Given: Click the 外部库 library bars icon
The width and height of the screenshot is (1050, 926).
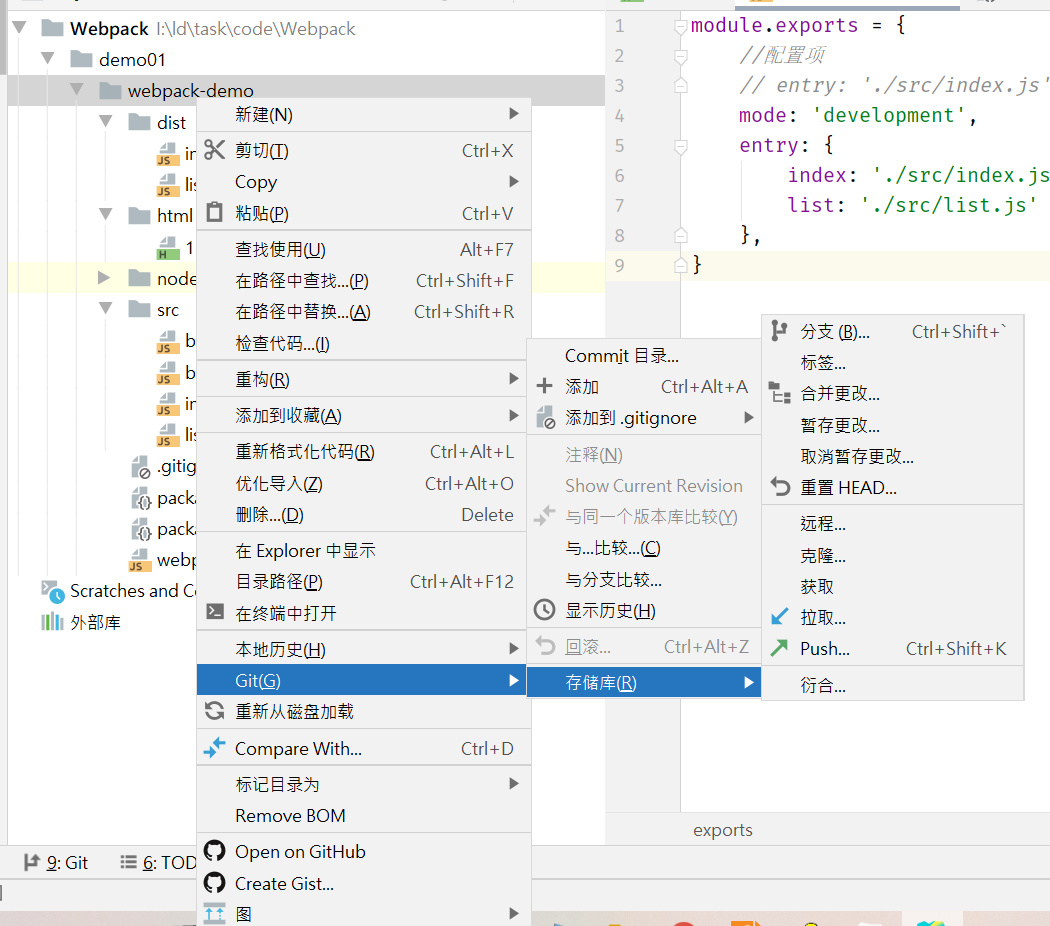Looking at the screenshot, I should 52,621.
